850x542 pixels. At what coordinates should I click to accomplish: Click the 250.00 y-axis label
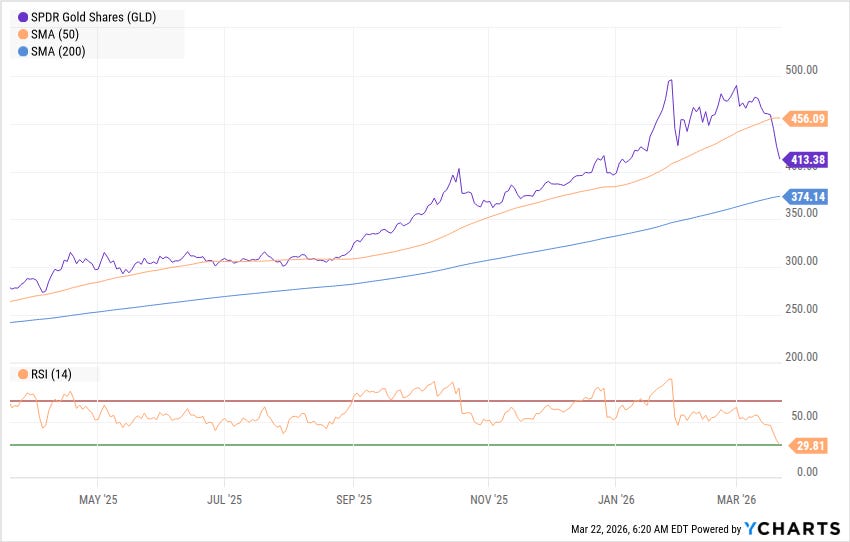[801, 309]
